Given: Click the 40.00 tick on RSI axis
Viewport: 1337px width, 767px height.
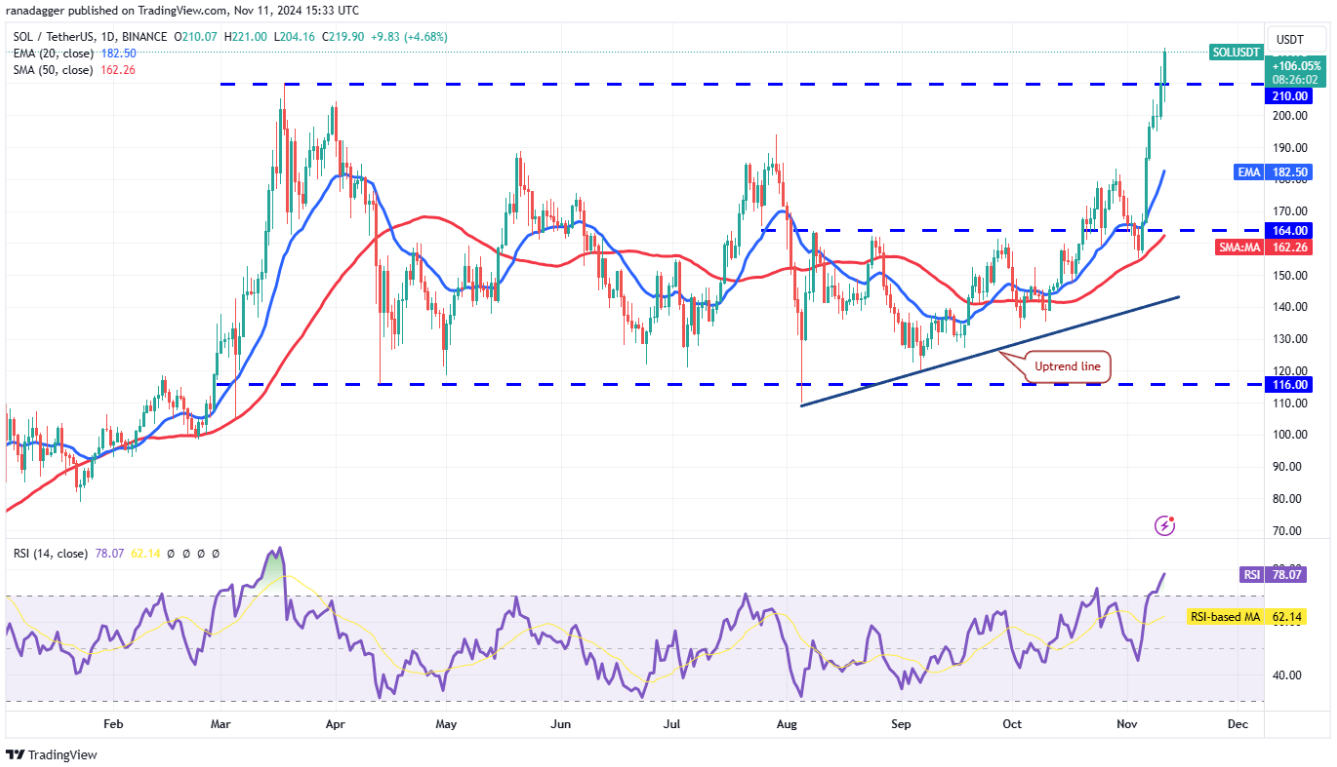Looking at the screenshot, I should pyautogui.click(x=1289, y=674).
